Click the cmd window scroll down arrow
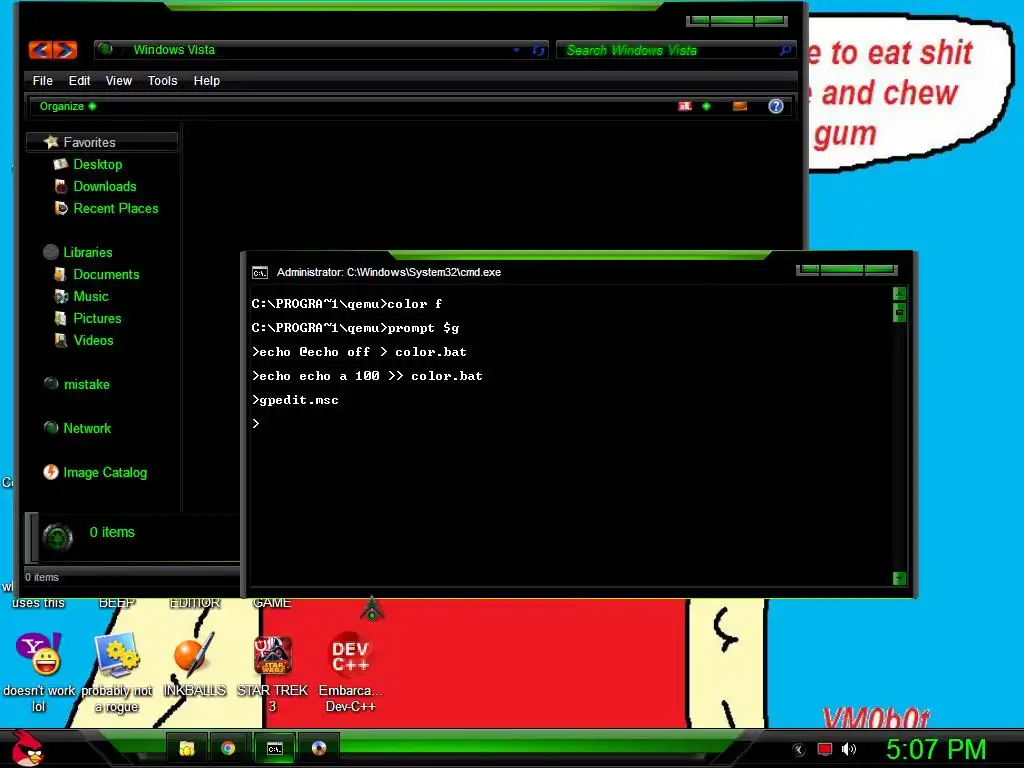This screenshot has width=1024, height=768. click(x=899, y=578)
